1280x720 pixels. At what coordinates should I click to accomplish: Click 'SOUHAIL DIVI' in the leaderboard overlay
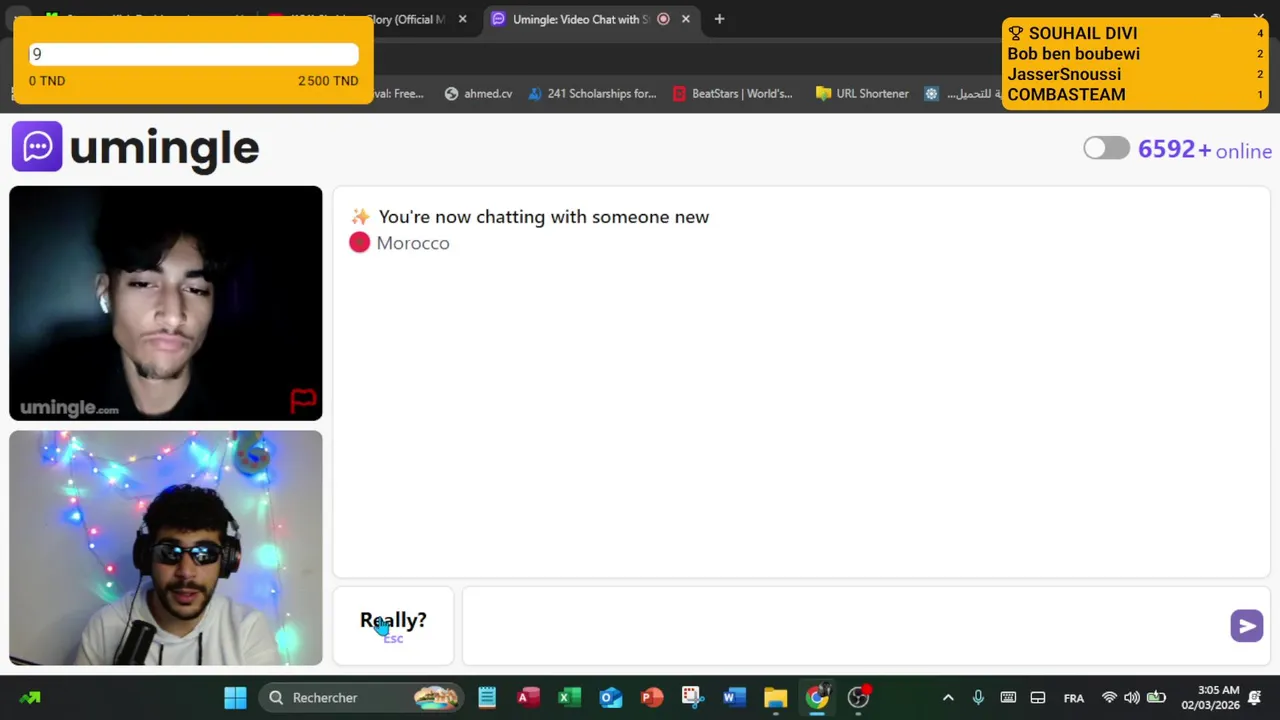1083,33
